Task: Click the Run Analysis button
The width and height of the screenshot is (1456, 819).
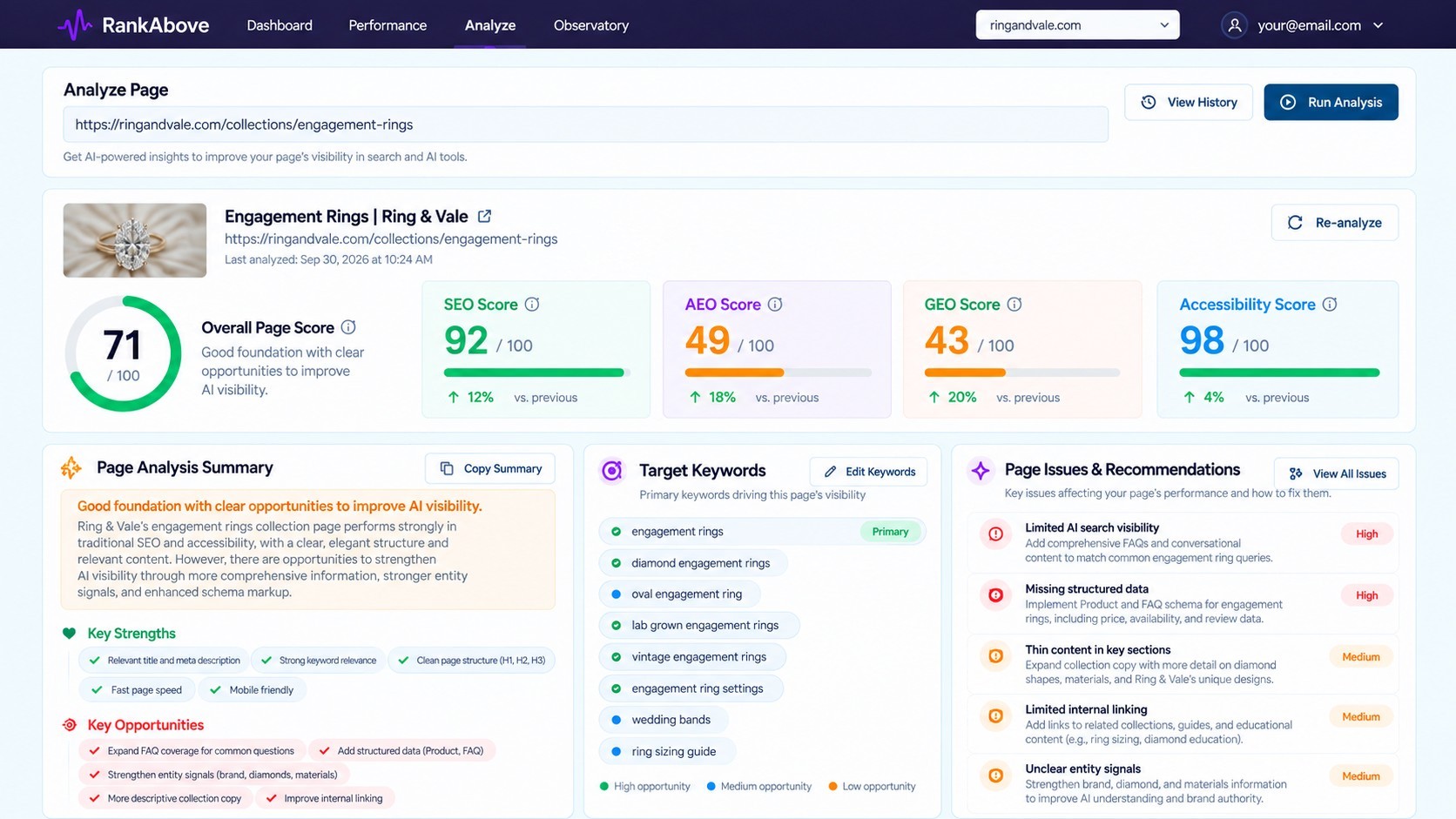Action: (x=1331, y=102)
